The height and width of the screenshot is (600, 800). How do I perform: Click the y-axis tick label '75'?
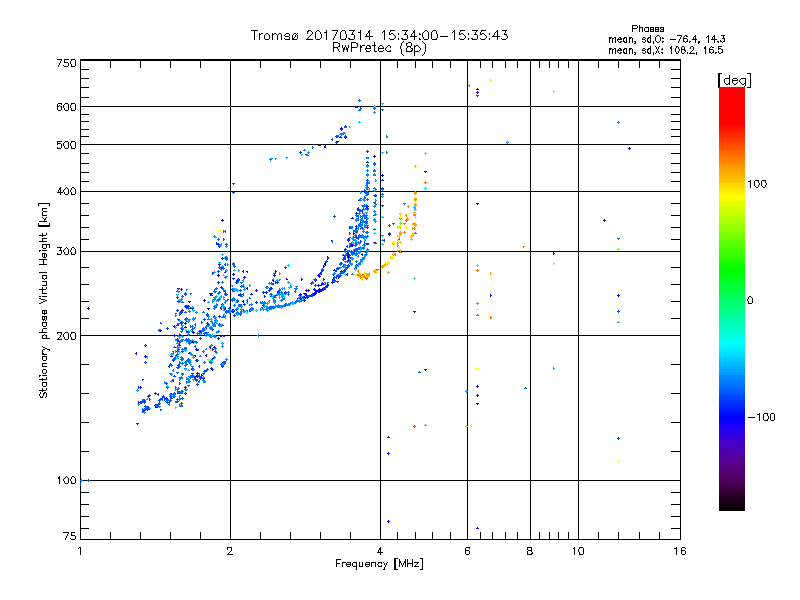[x=70, y=536]
